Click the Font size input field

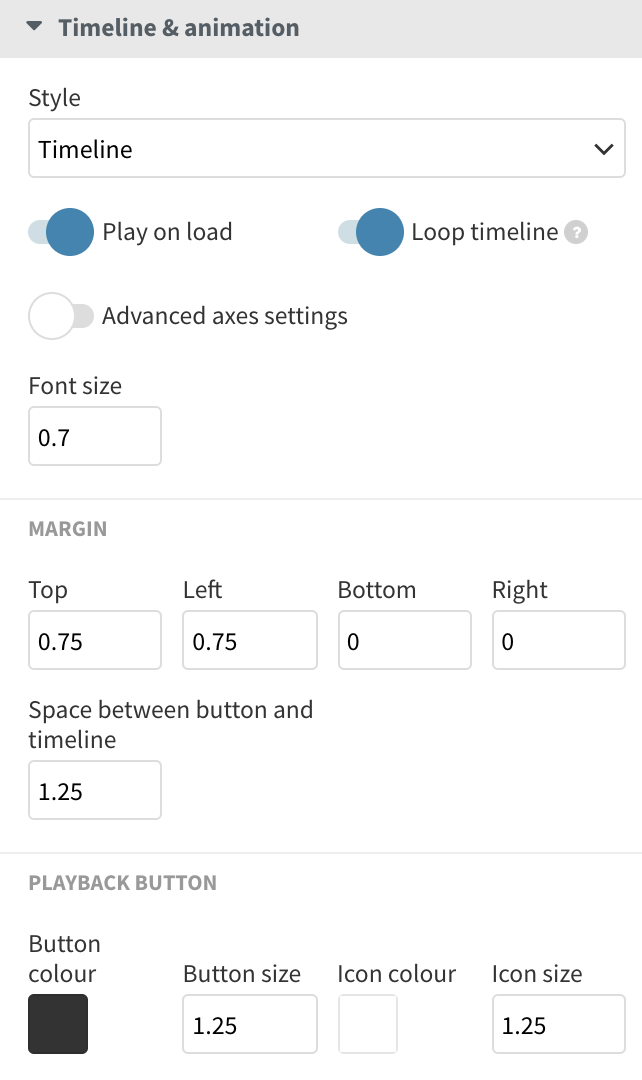[95, 436]
